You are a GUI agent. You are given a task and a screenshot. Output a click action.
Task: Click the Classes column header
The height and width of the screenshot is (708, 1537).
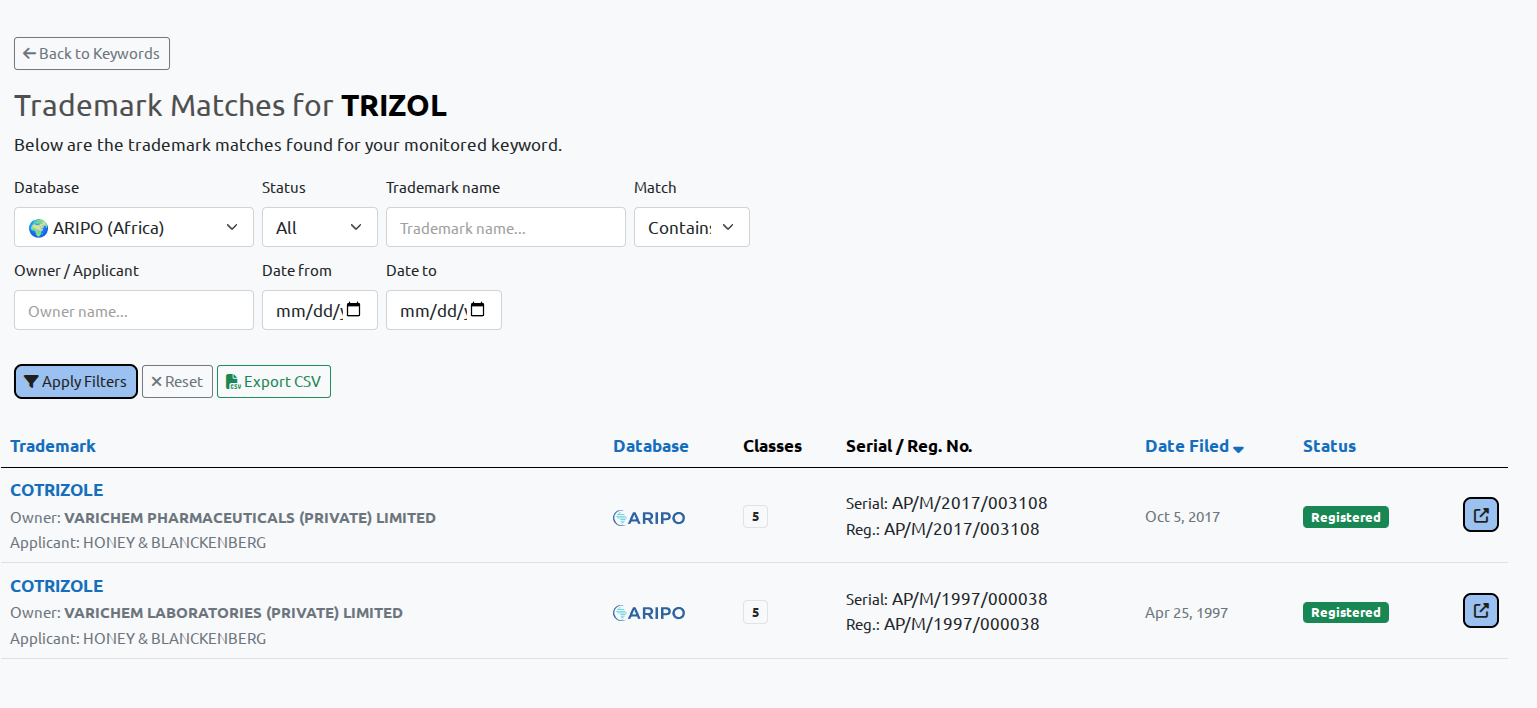(772, 446)
